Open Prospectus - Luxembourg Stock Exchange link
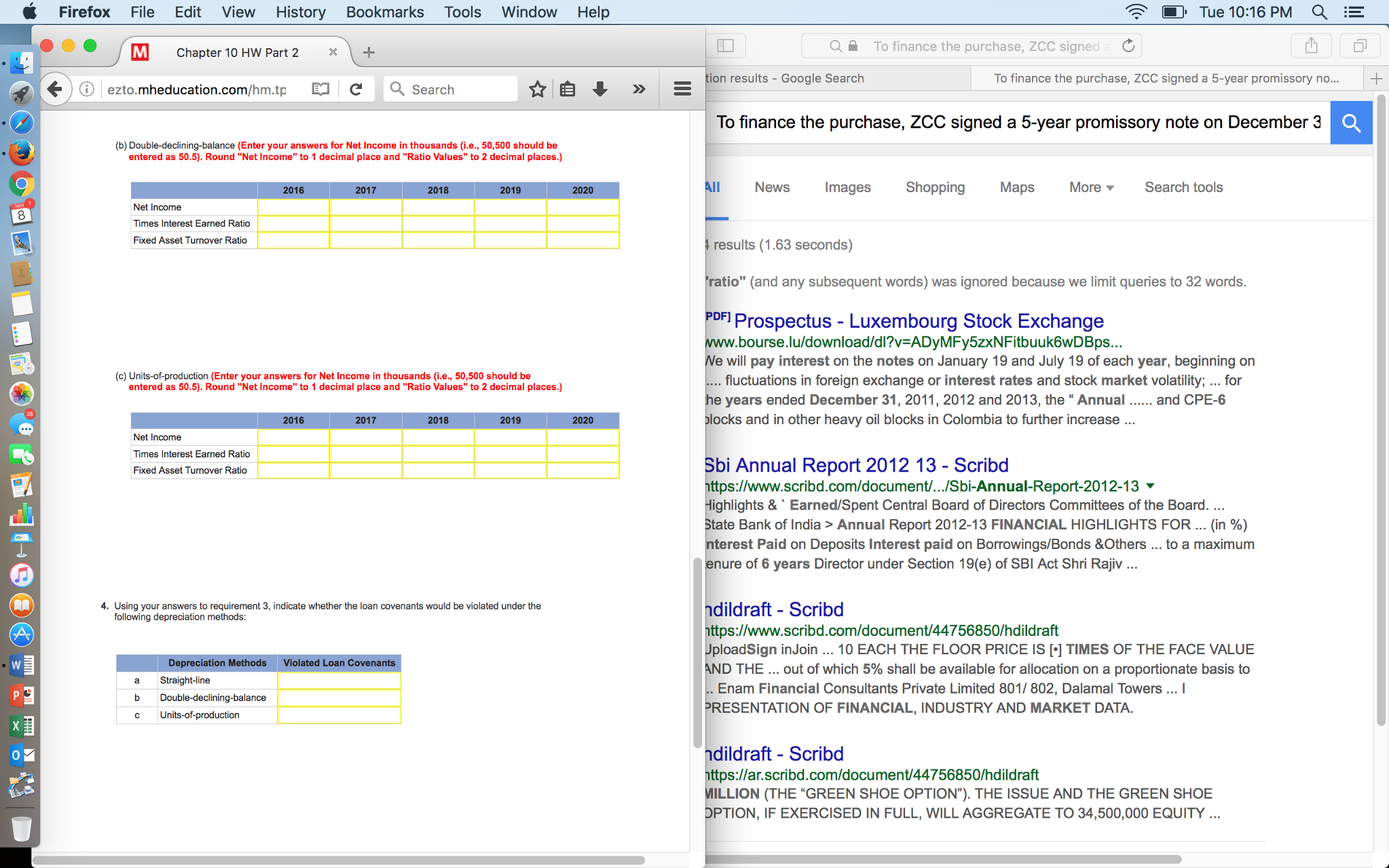Image resolution: width=1389 pixels, height=868 pixels. click(x=919, y=321)
